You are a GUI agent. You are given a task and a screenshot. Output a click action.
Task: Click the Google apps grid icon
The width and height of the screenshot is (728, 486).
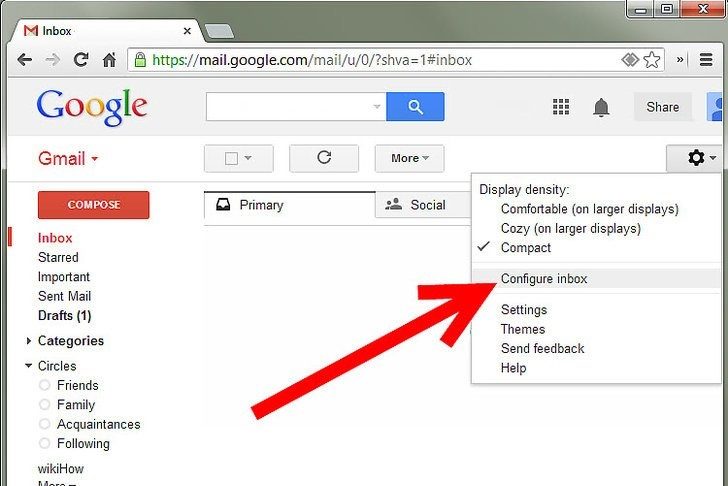[561, 107]
